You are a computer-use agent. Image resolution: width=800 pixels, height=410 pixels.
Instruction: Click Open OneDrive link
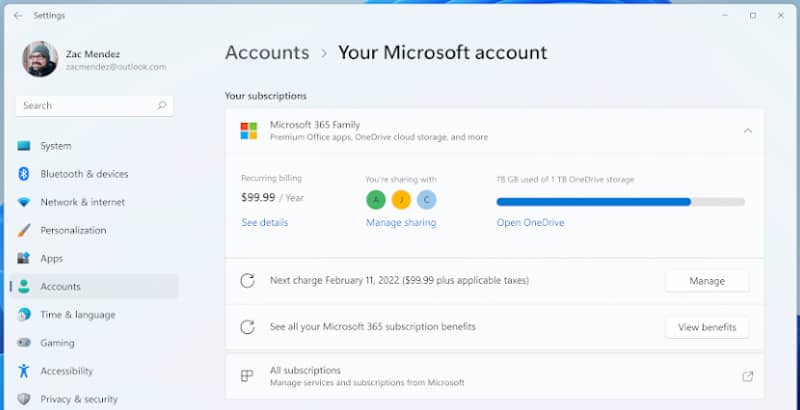click(x=531, y=223)
